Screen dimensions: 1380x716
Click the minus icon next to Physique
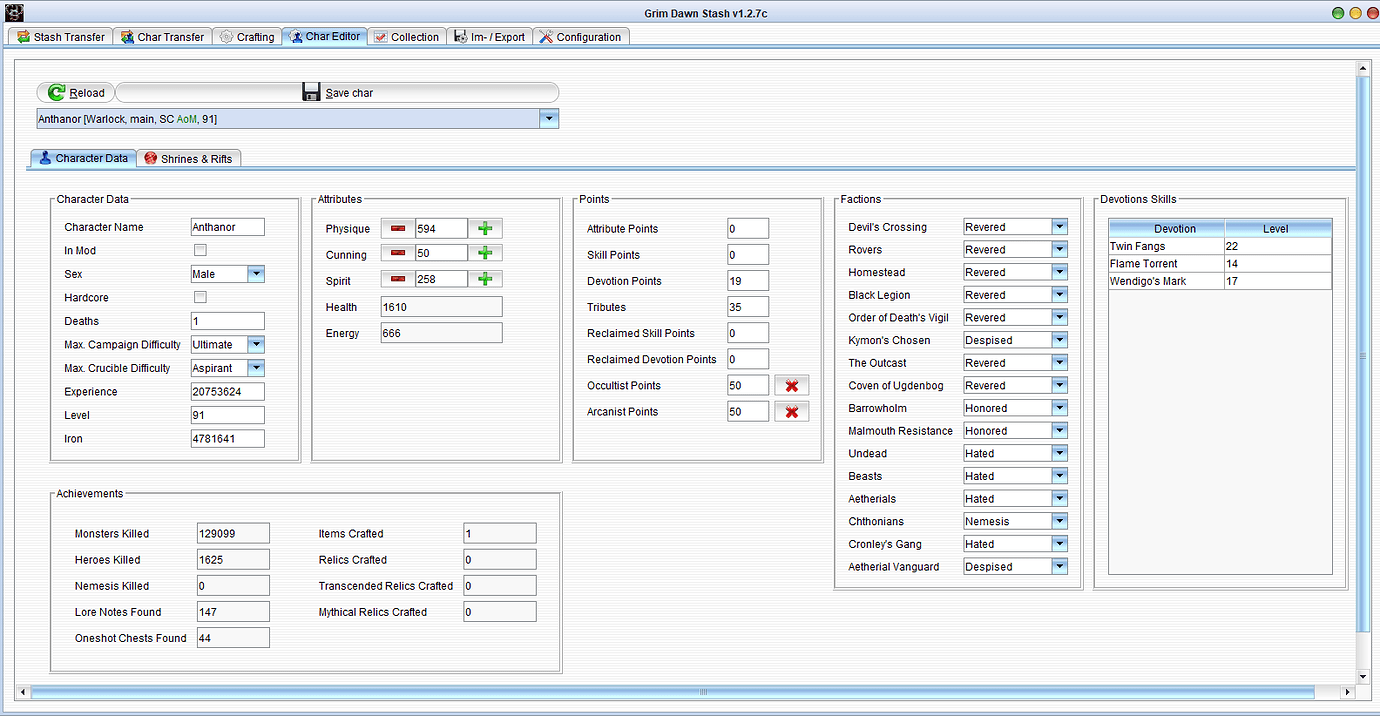point(397,228)
